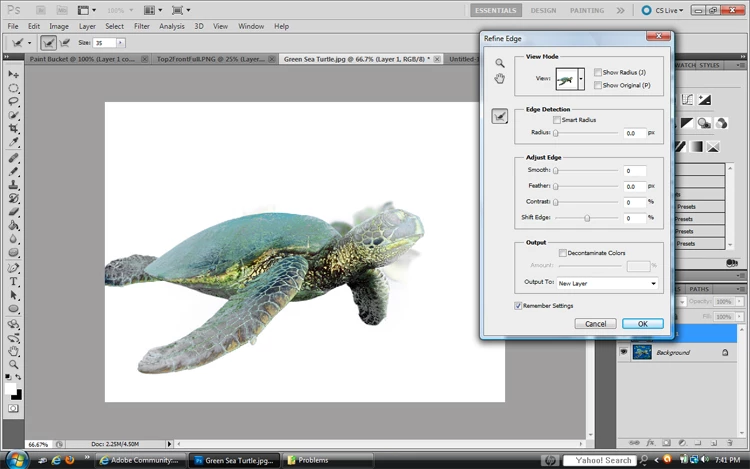Viewport: 750px width, 469px height.
Task: Select the Hand tool in Refine Edge dialog
Action: pyautogui.click(x=499, y=79)
